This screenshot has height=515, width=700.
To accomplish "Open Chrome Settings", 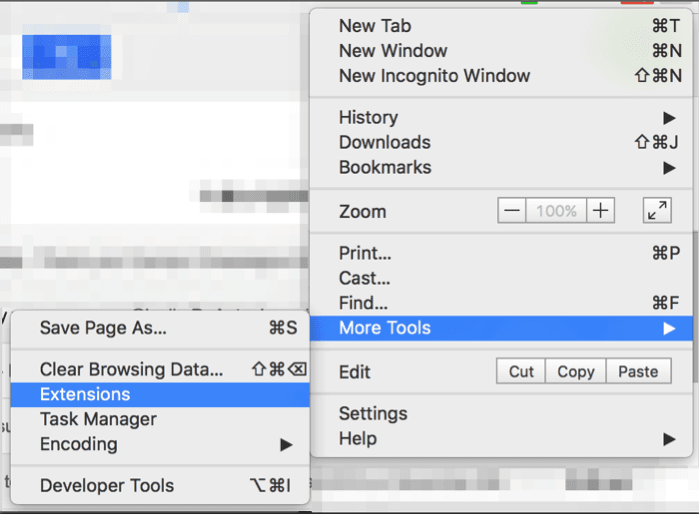I will click(x=373, y=414).
